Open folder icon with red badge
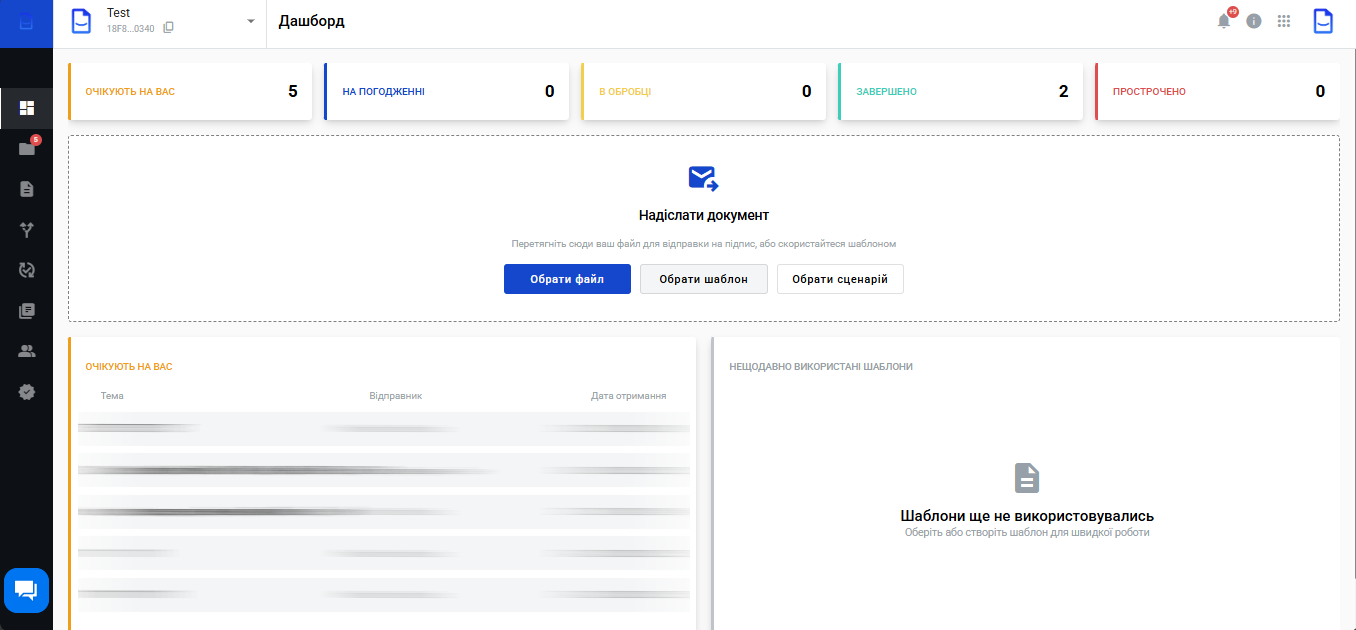This screenshot has width=1356, height=630. (27, 148)
